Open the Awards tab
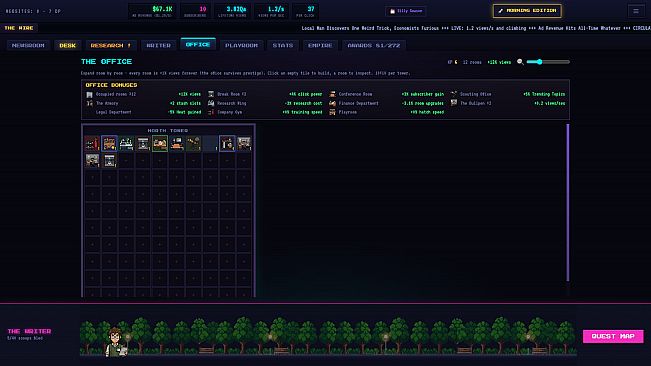 click(374, 45)
